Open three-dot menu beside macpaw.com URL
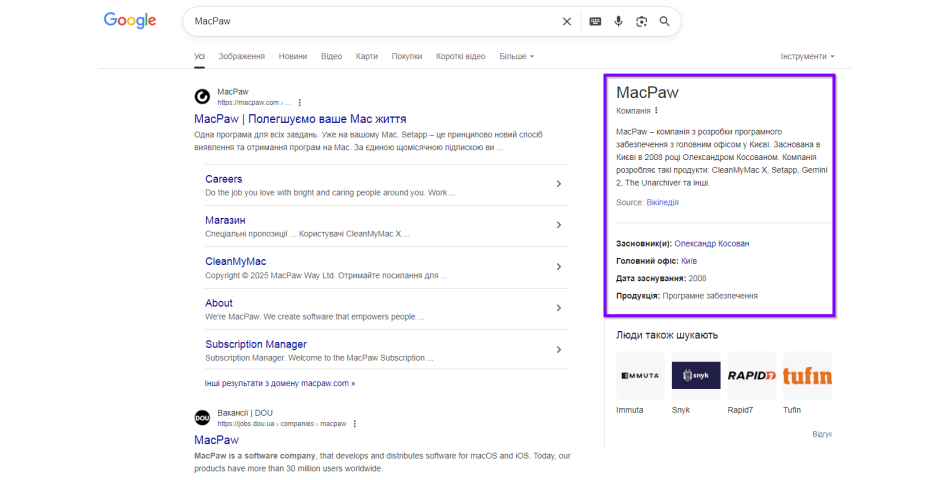The width and height of the screenshot is (950, 480). tap(299, 103)
